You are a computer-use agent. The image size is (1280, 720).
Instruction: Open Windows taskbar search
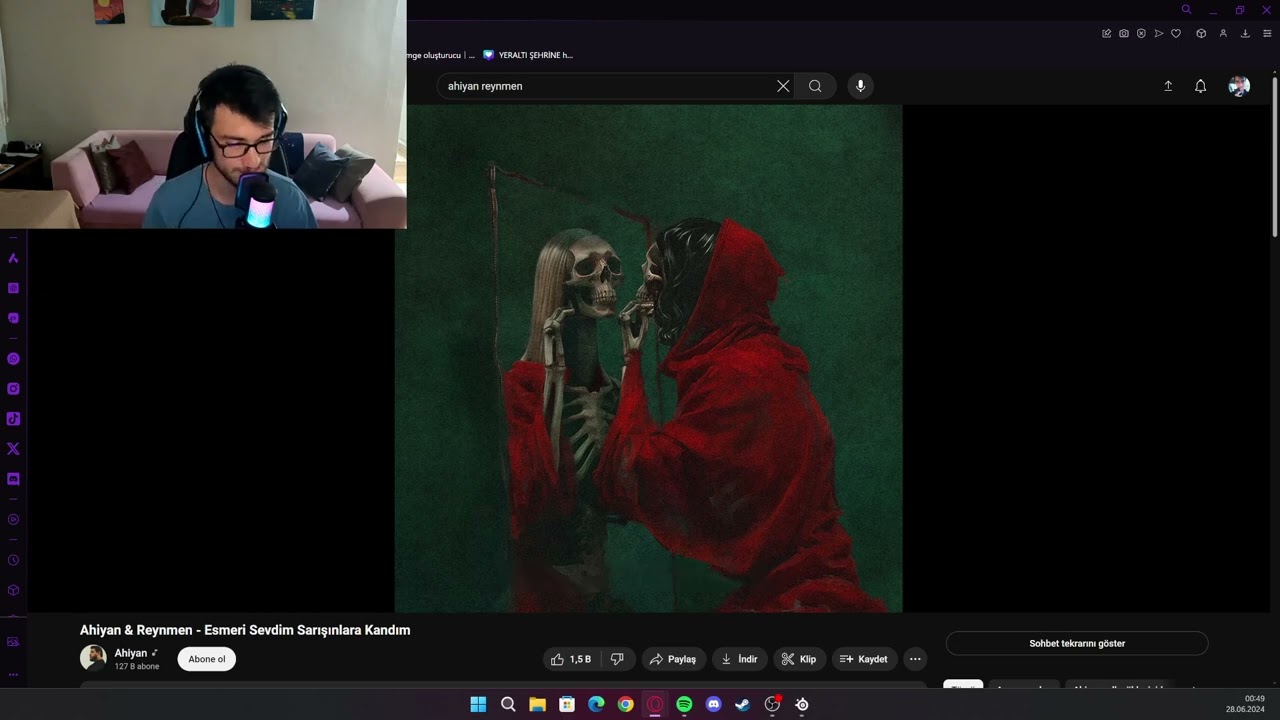(508, 704)
